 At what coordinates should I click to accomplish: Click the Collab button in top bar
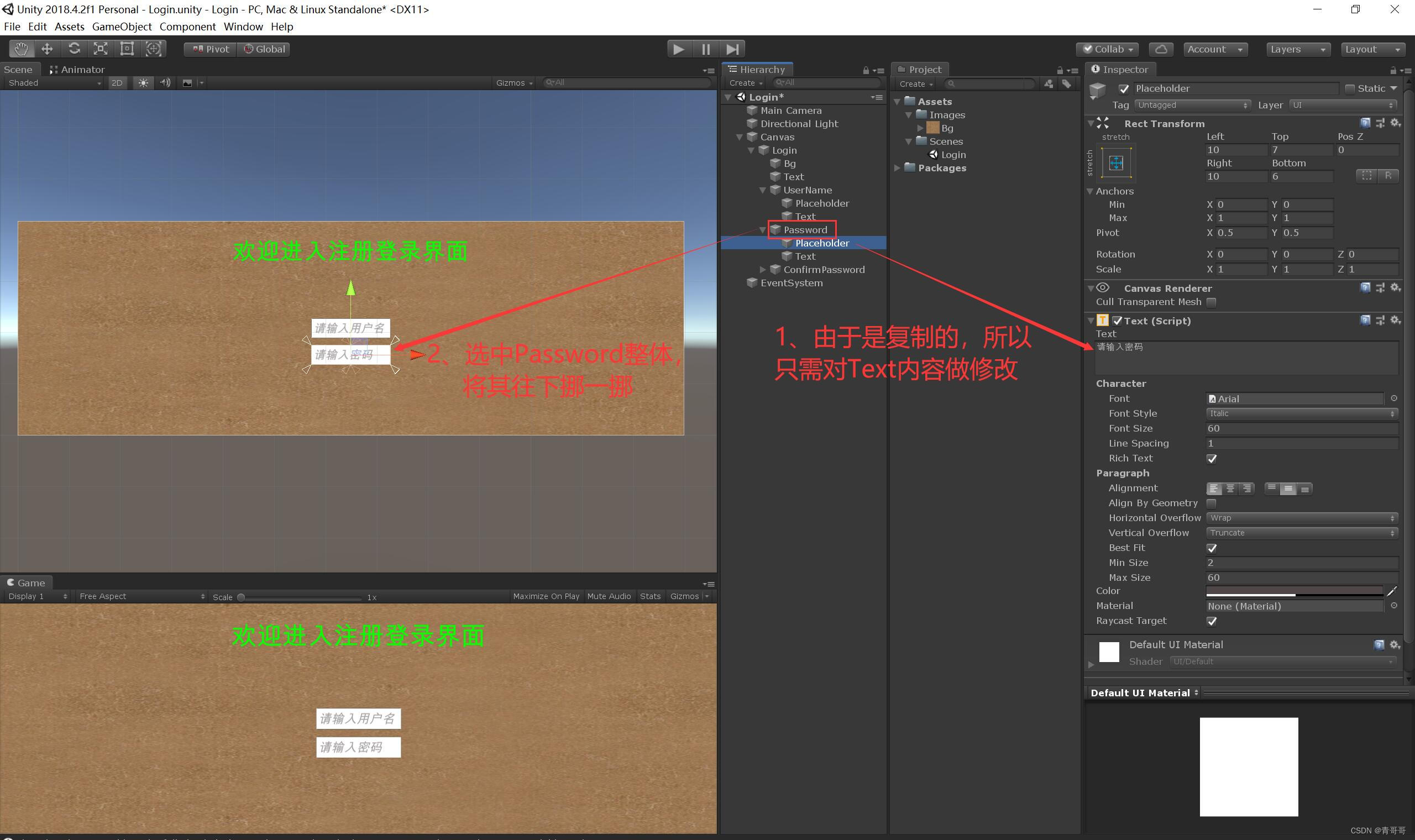tap(1107, 48)
